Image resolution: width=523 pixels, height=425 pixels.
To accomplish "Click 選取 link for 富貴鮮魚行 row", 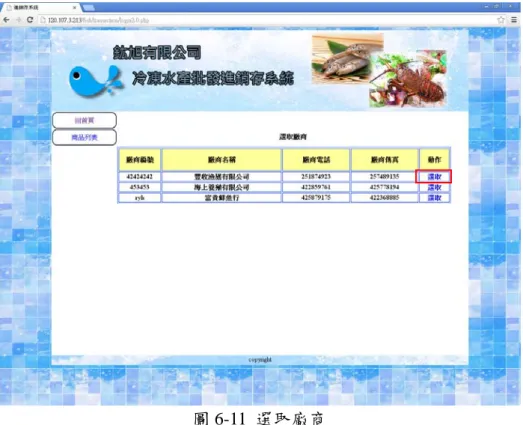I will click(x=434, y=198).
